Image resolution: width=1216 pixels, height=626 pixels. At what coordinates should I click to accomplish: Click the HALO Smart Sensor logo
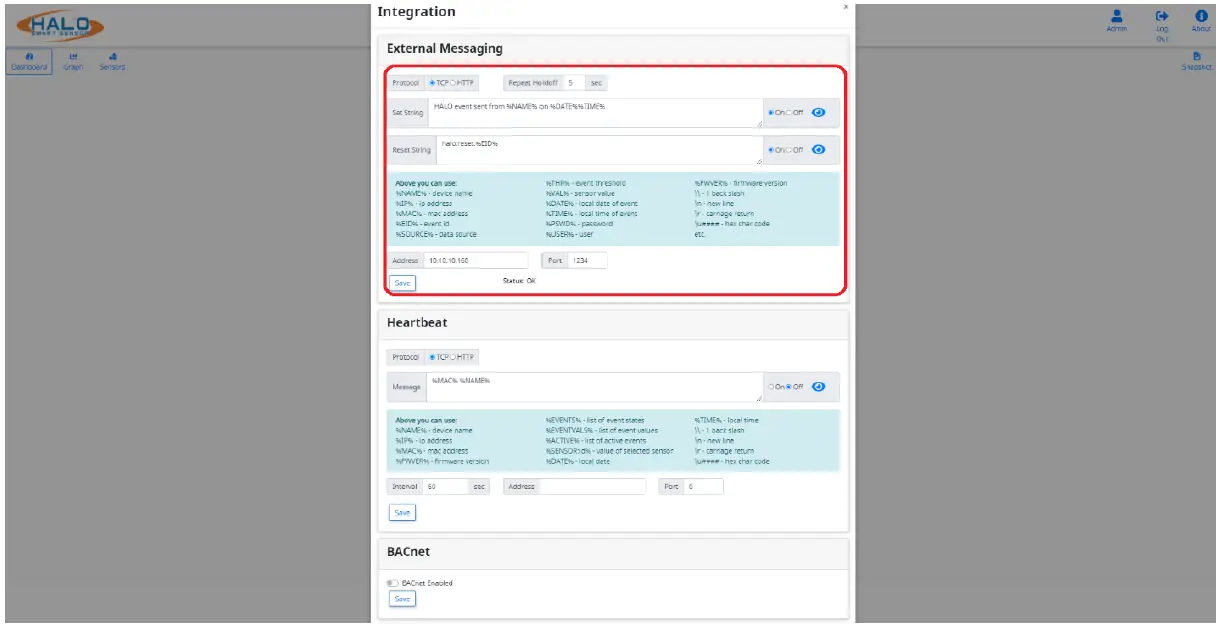[62, 26]
